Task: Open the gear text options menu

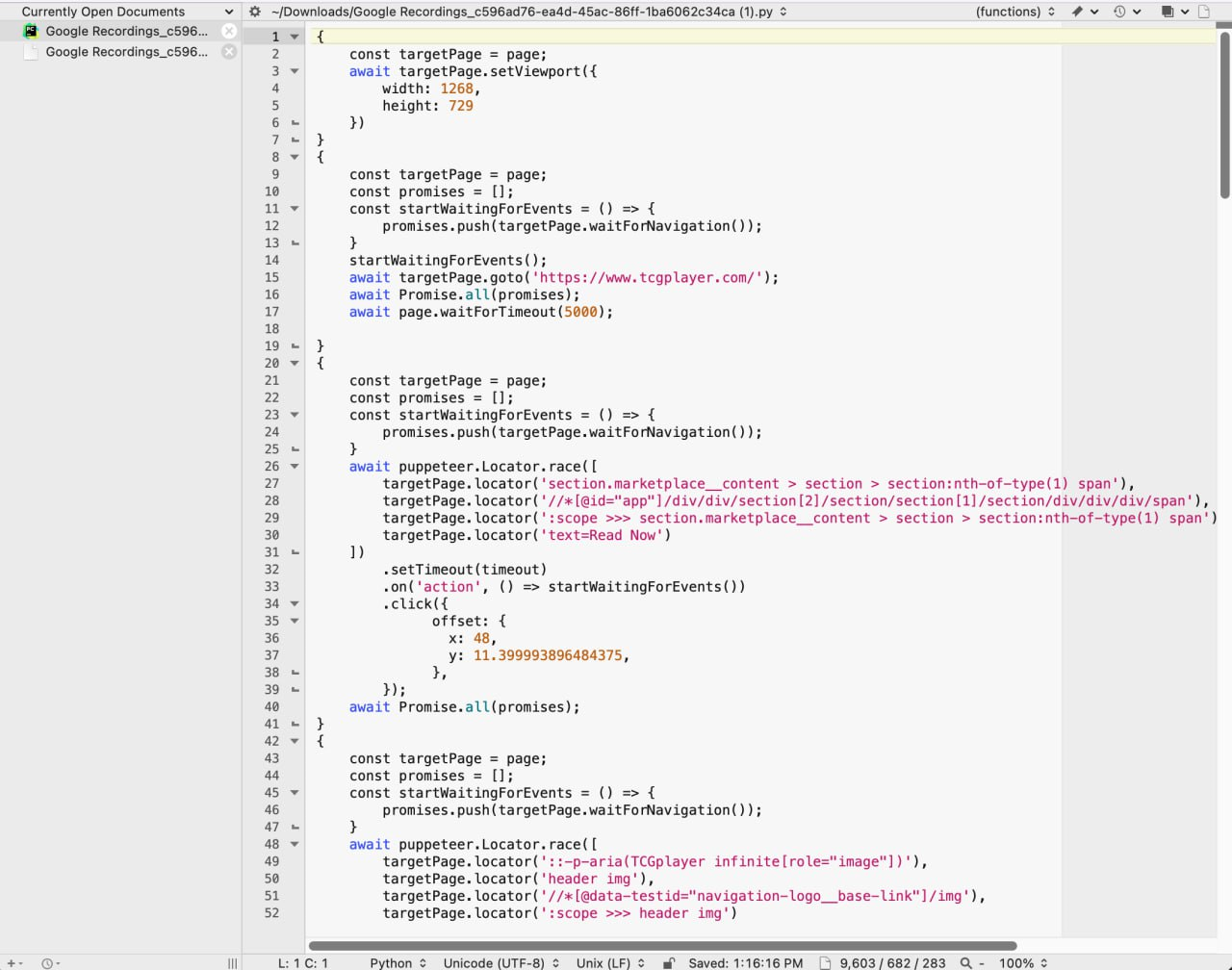Action: click(254, 12)
